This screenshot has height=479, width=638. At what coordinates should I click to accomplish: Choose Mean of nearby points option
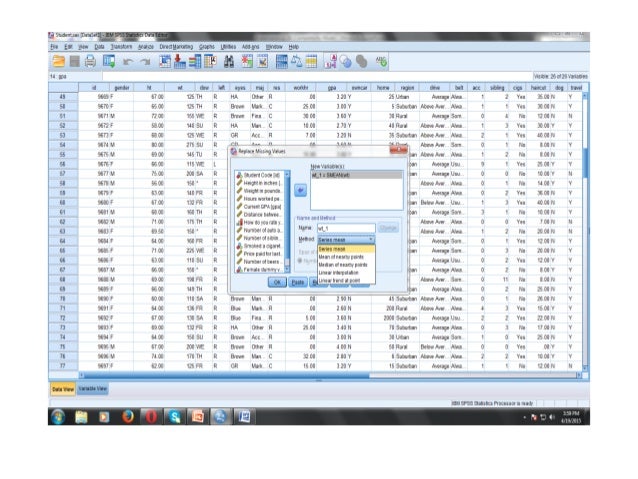[x=346, y=257]
